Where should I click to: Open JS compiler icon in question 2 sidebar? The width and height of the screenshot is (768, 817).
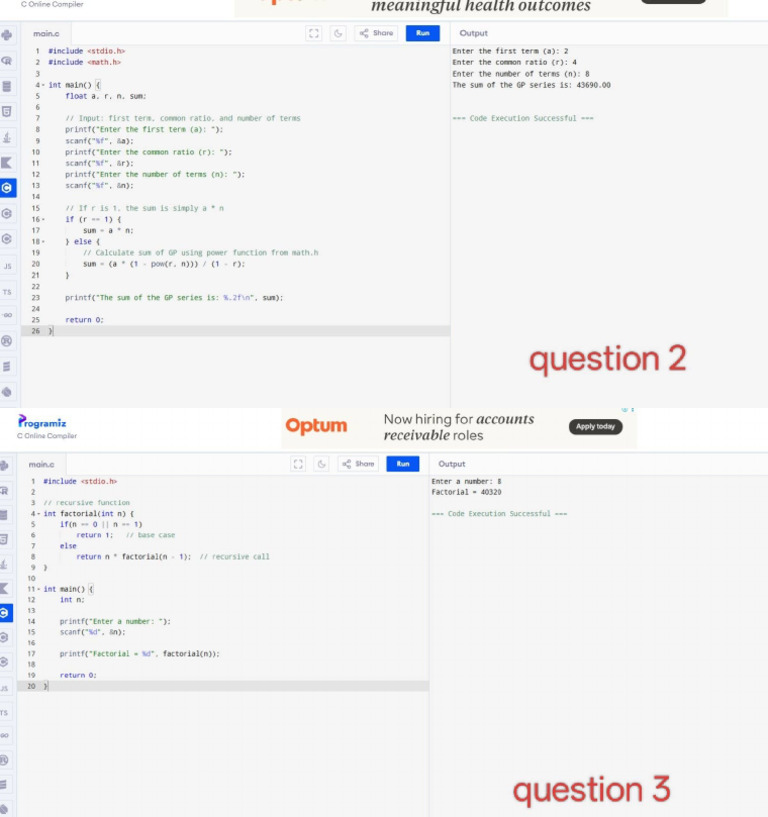tap(7, 266)
